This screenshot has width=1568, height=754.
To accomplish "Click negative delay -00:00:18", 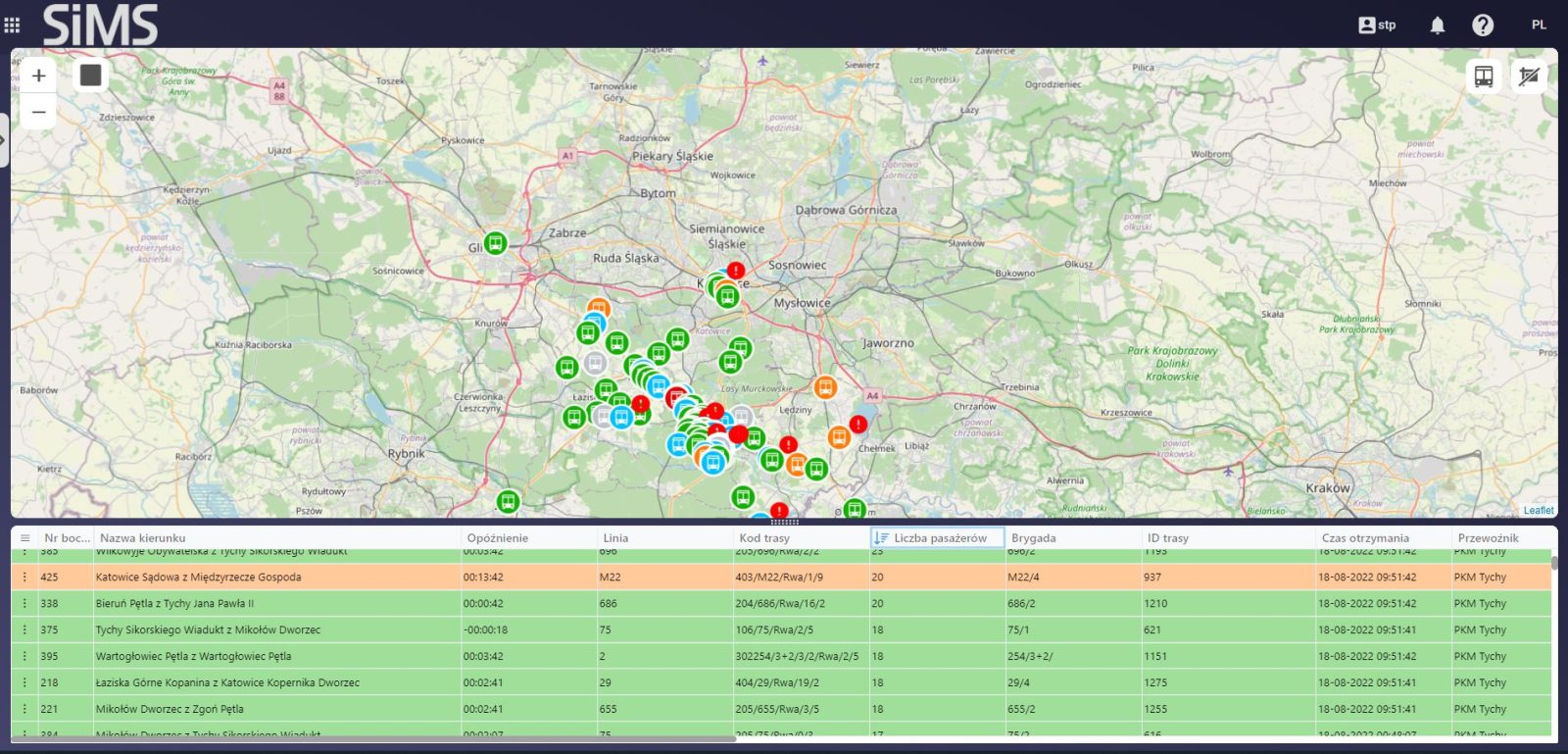I will pyautogui.click(x=485, y=629).
